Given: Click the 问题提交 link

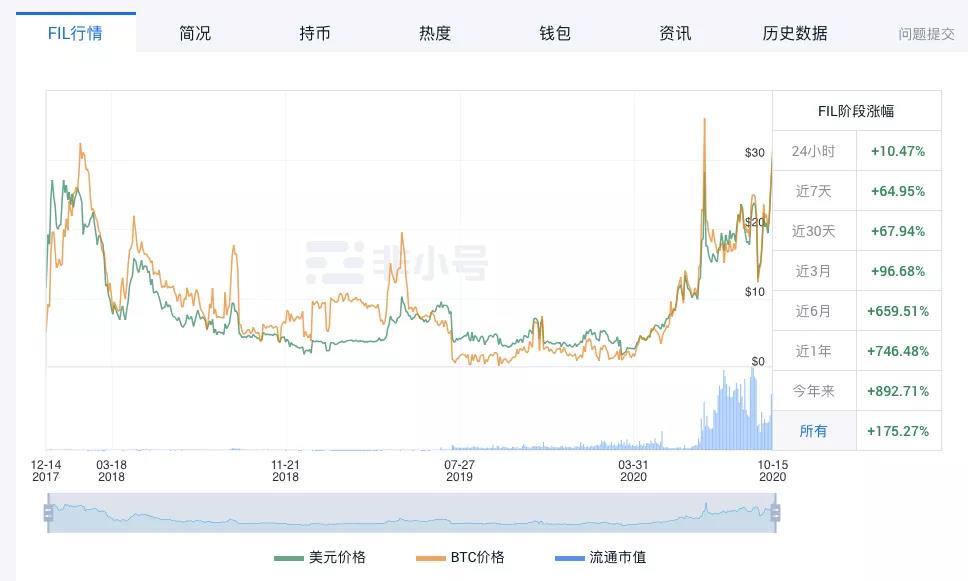Looking at the screenshot, I should click(926, 34).
